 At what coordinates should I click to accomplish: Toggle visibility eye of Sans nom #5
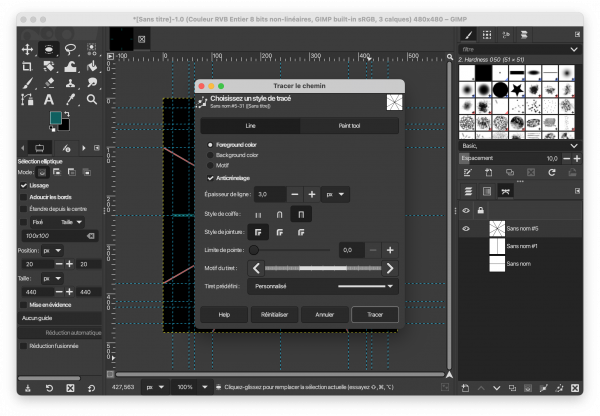pos(466,229)
